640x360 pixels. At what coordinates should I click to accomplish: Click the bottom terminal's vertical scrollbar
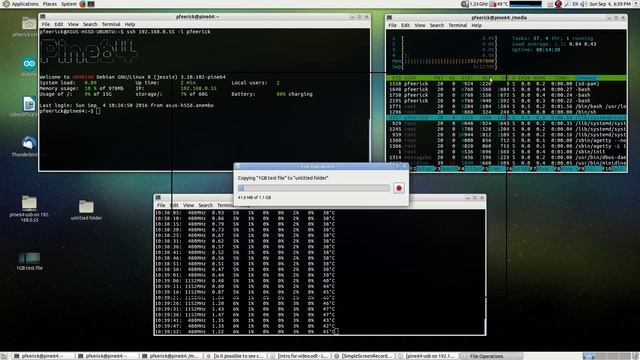tap(484, 272)
